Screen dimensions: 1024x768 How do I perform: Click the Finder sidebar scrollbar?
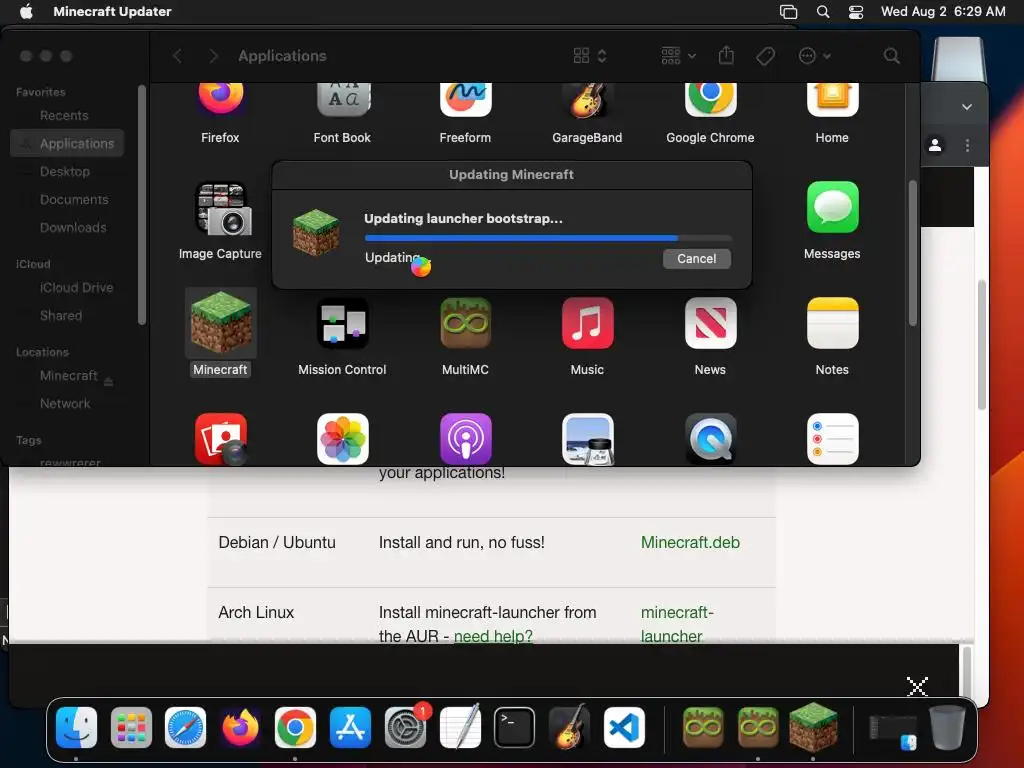pyautogui.click(x=142, y=204)
